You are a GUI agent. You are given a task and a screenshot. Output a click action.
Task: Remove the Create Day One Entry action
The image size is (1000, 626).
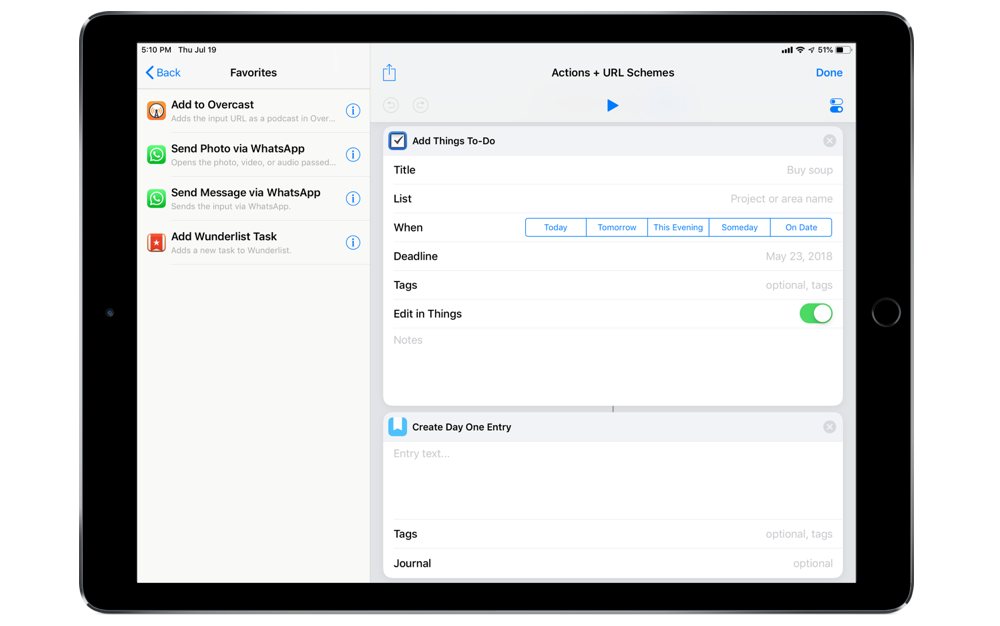pyautogui.click(x=829, y=427)
